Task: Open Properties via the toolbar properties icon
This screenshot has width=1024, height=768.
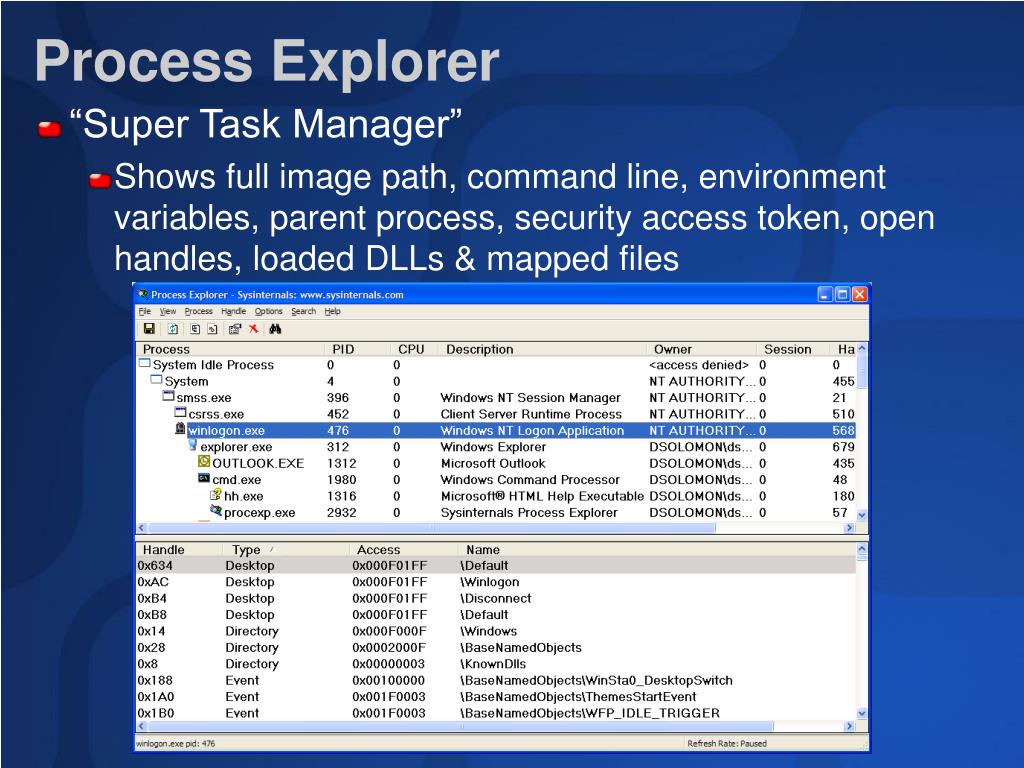Action: [235, 329]
